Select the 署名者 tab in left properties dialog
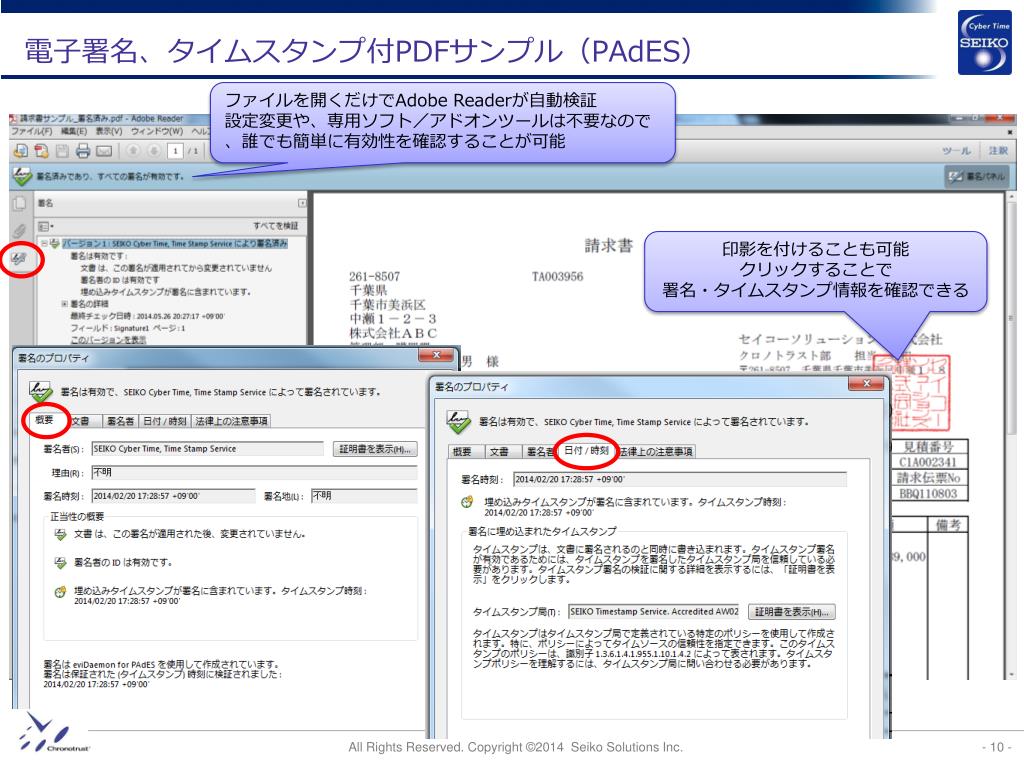Image resolution: width=1024 pixels, height=768 pixels. (120, 421)
